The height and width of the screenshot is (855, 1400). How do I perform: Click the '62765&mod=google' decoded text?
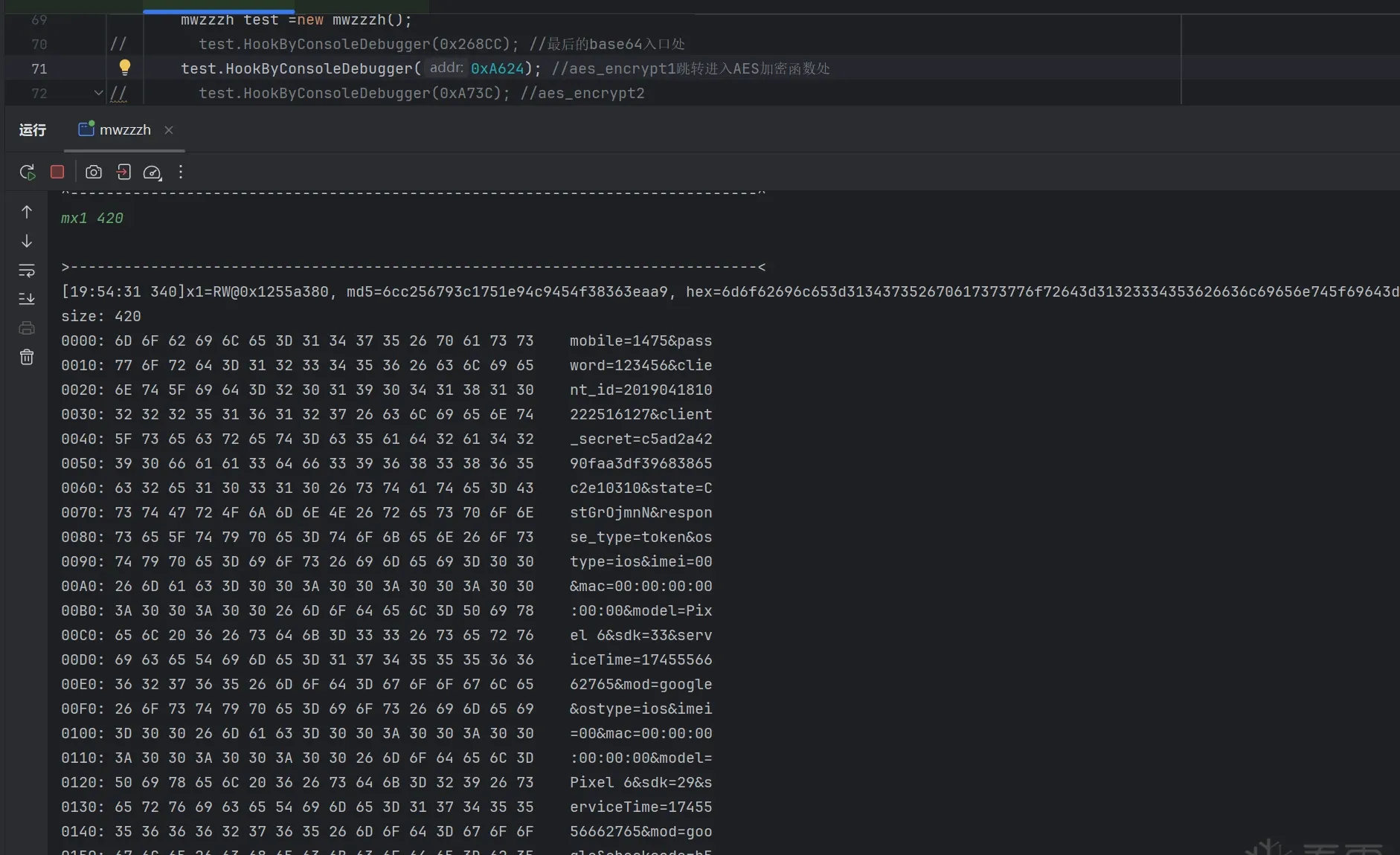641,684
